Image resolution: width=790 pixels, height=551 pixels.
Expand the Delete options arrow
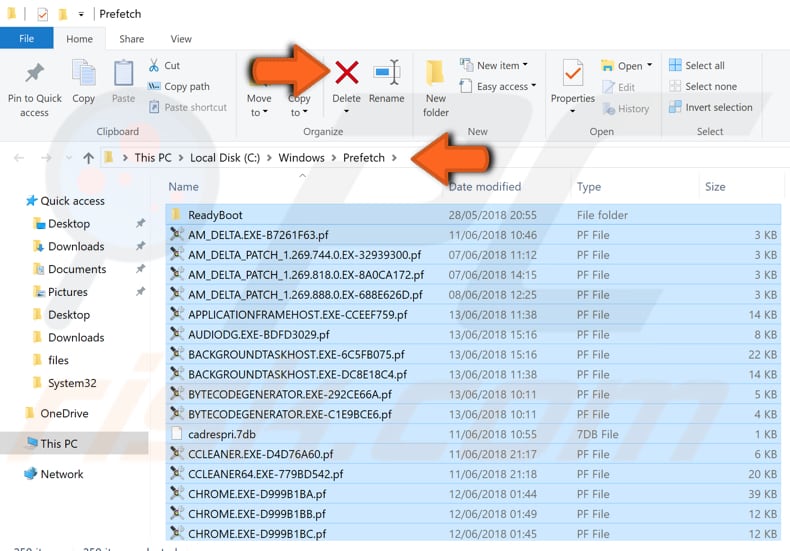click(x=346, y=111)
